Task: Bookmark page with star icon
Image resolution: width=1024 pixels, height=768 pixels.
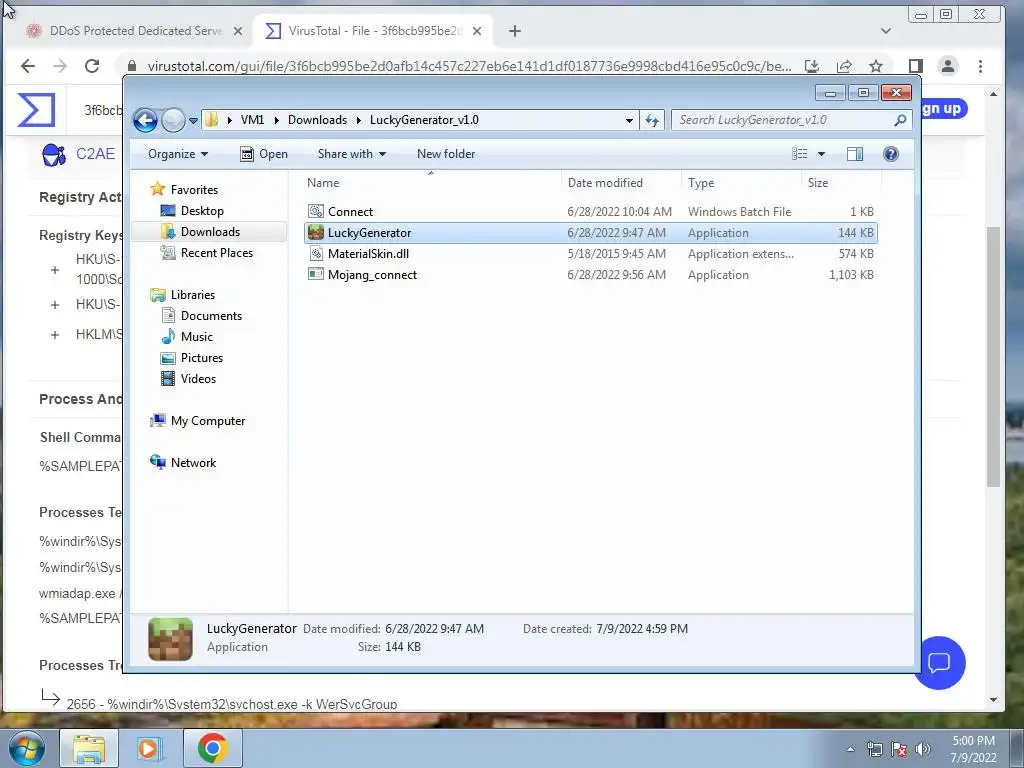Action: point(876,66)
